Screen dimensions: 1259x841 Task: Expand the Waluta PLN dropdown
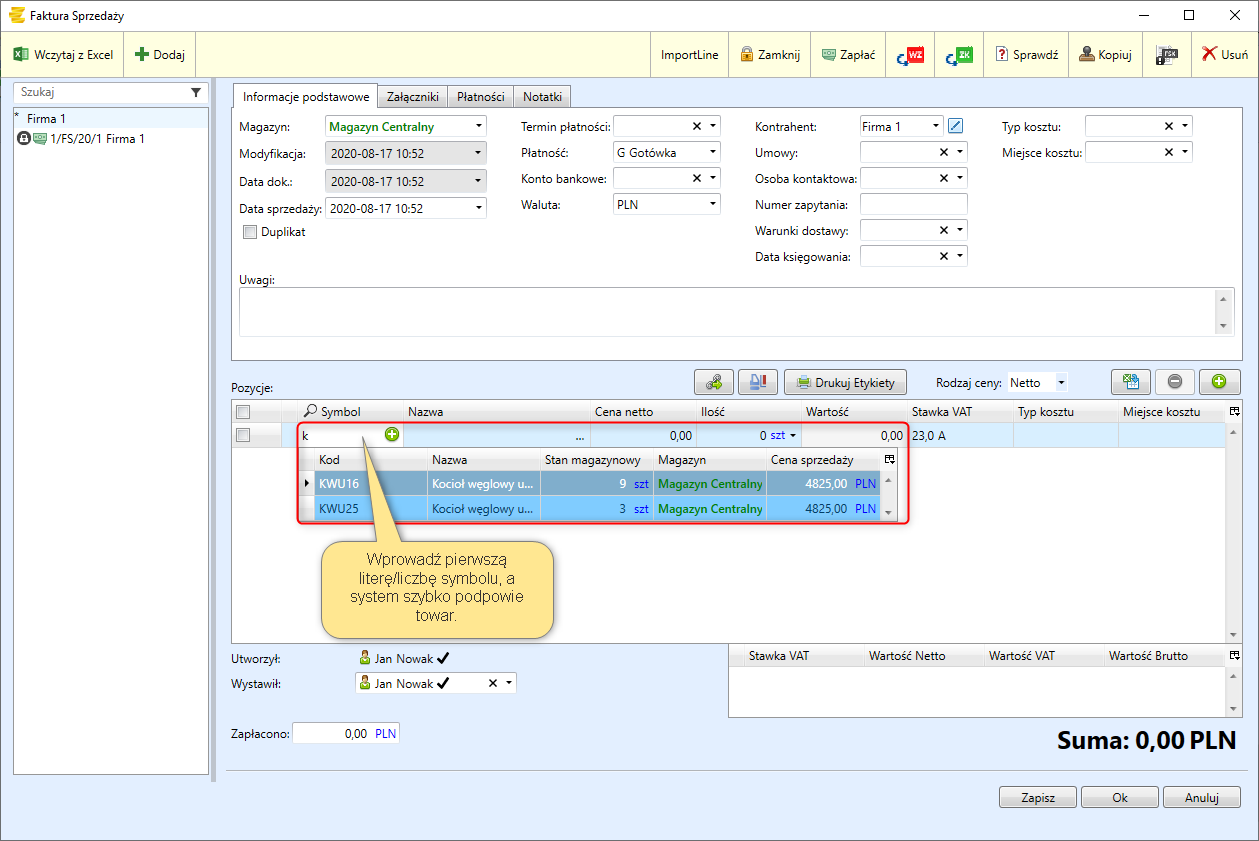point(712,204)
